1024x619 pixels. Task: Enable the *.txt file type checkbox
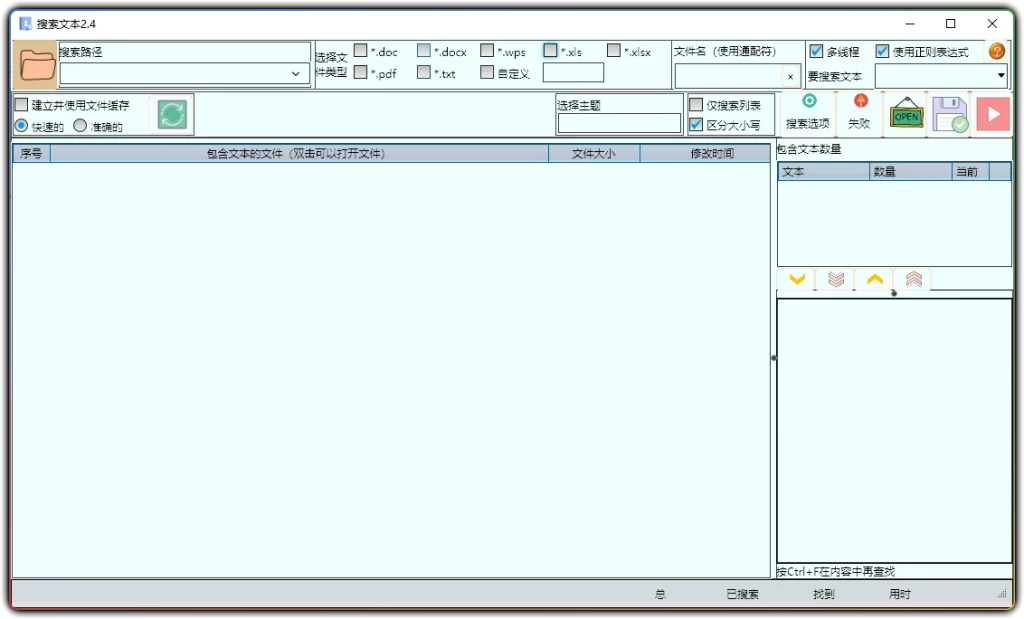pyautogui.click(x=424, y=72)
